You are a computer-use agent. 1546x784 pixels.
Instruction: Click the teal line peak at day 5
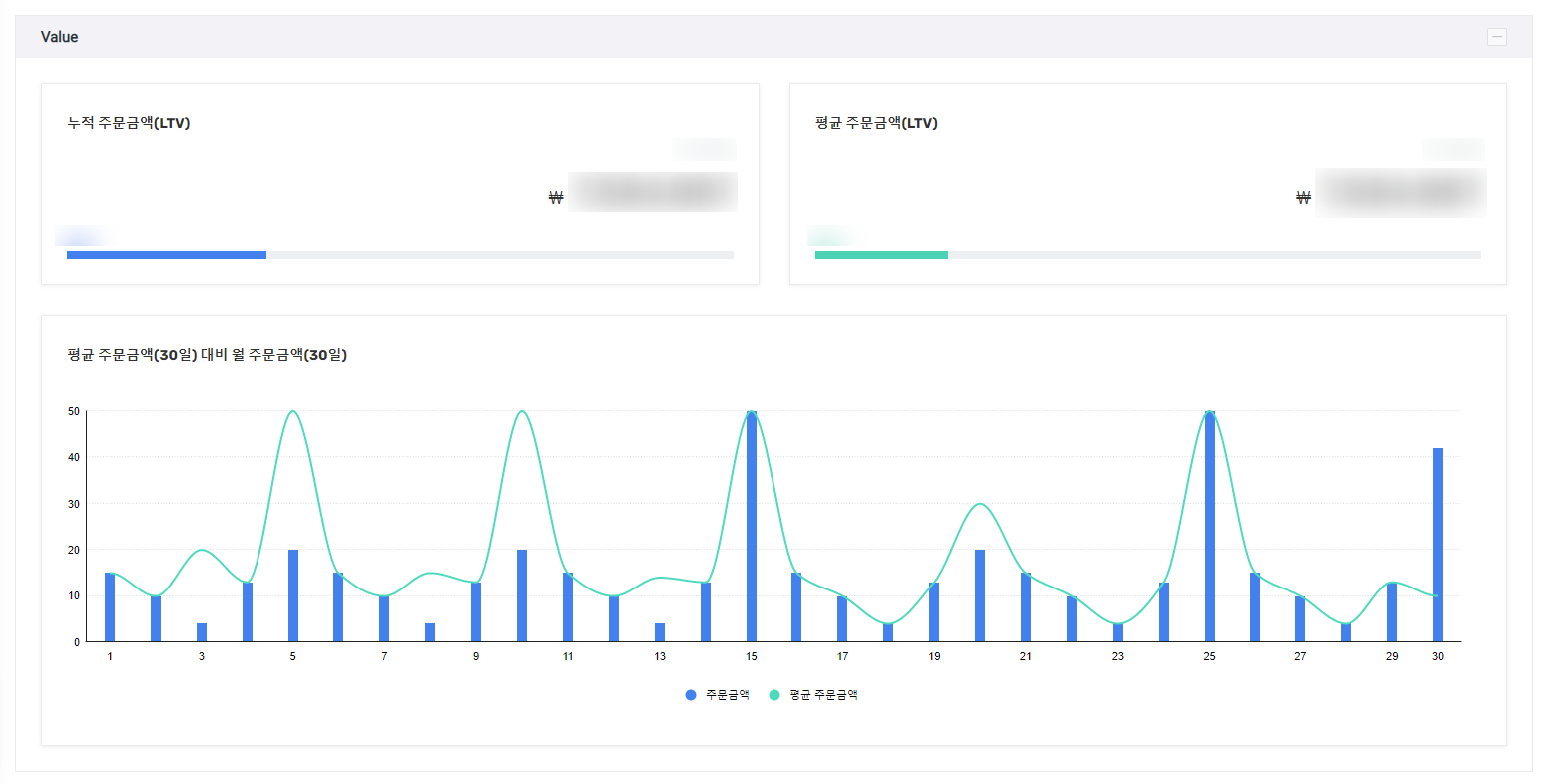(x=293, y=411)
